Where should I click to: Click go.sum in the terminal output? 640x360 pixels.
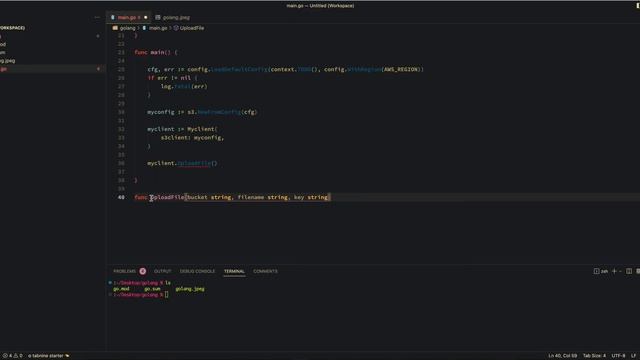(152, 289)
